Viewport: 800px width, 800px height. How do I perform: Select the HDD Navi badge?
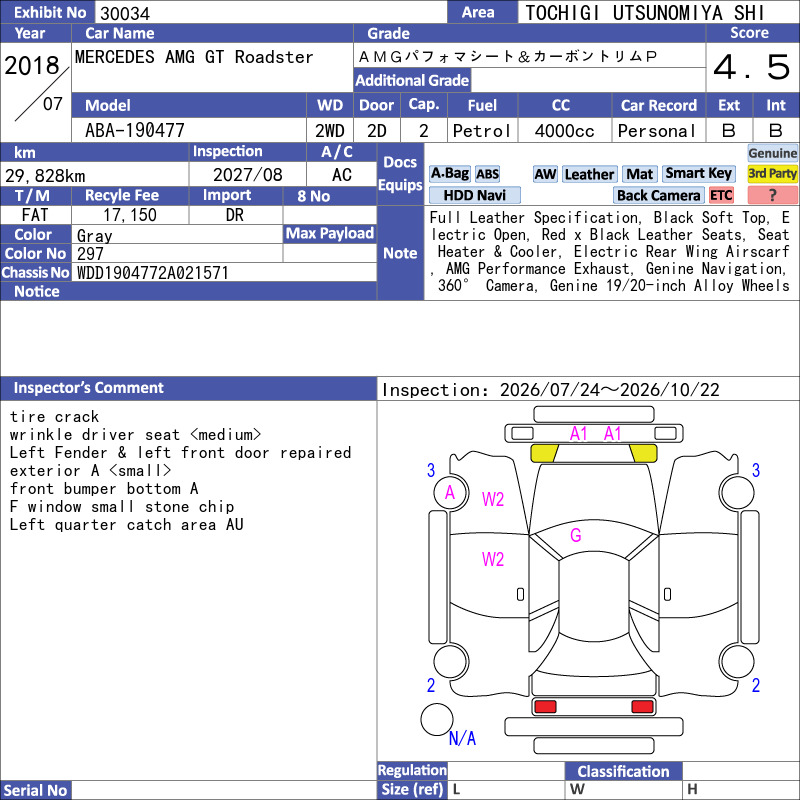474,195
